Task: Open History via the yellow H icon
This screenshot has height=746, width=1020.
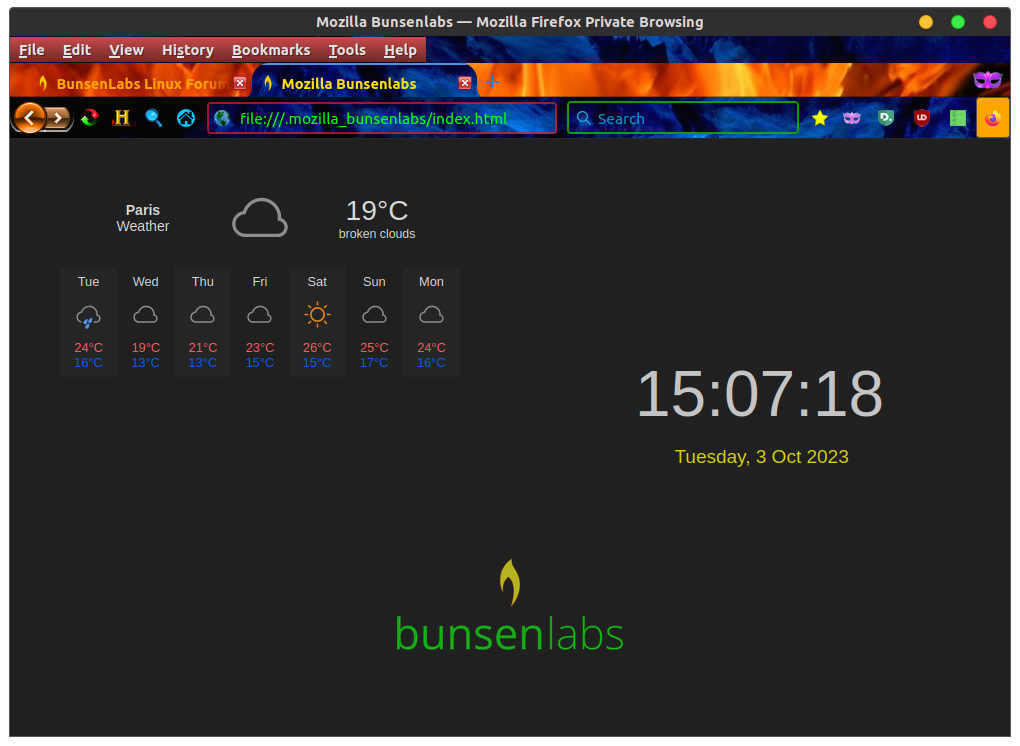Action: 122,118
